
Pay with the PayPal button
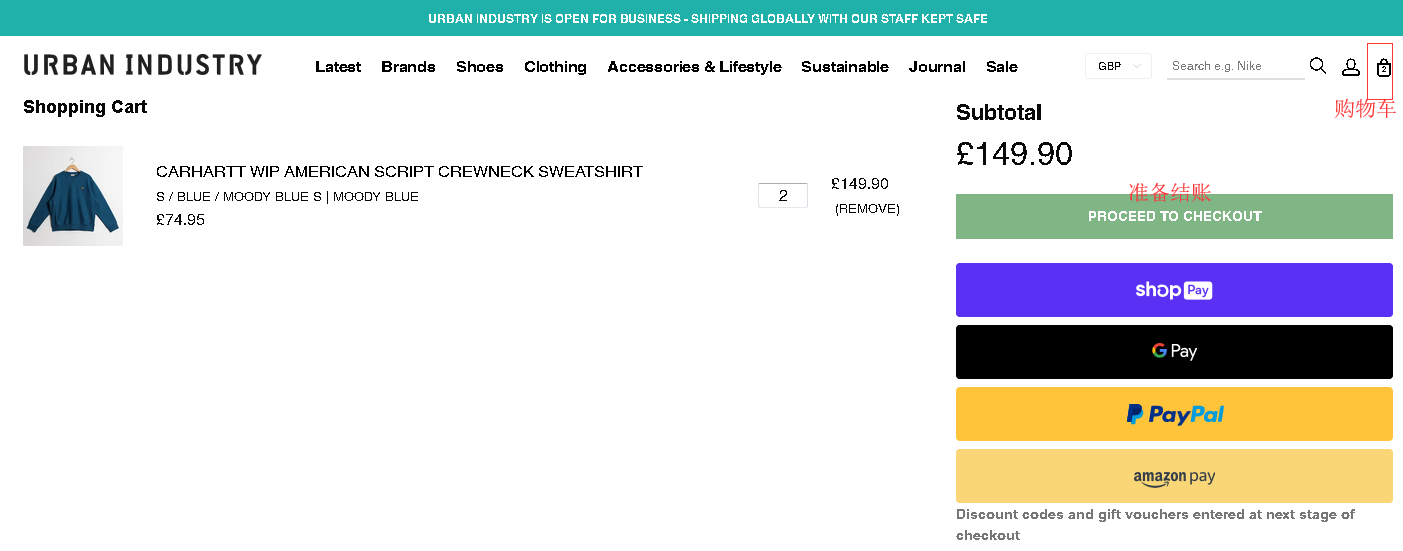click(x=1174, y=414)
